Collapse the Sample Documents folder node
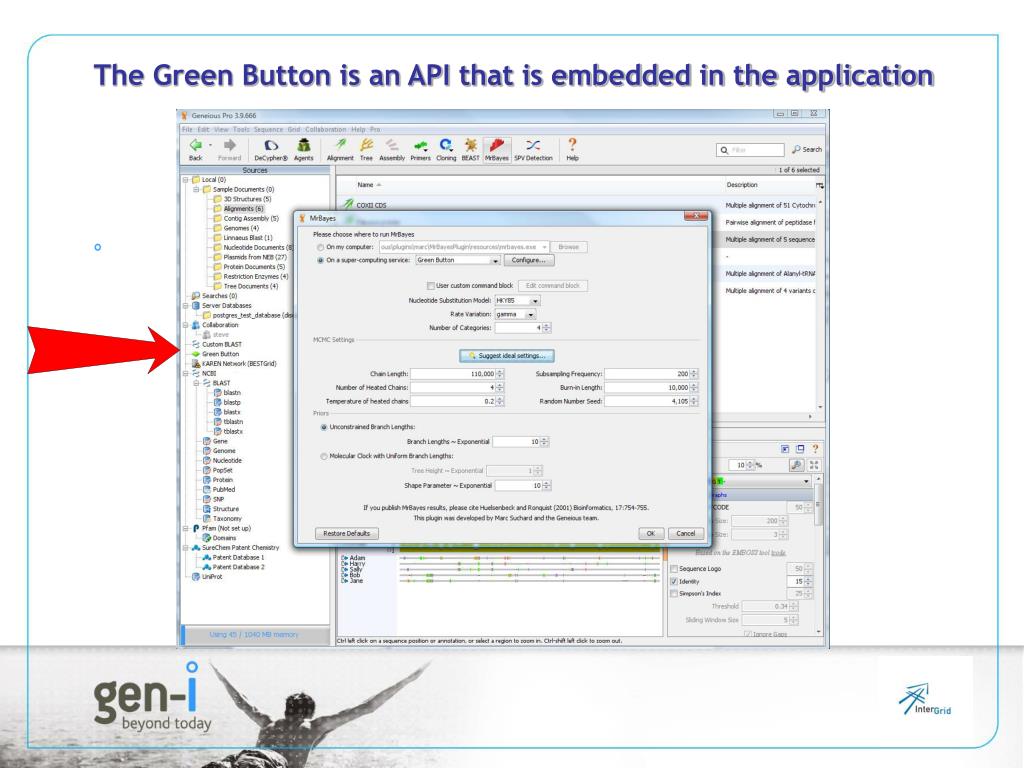1024x768 pixels. coord(197,189)
